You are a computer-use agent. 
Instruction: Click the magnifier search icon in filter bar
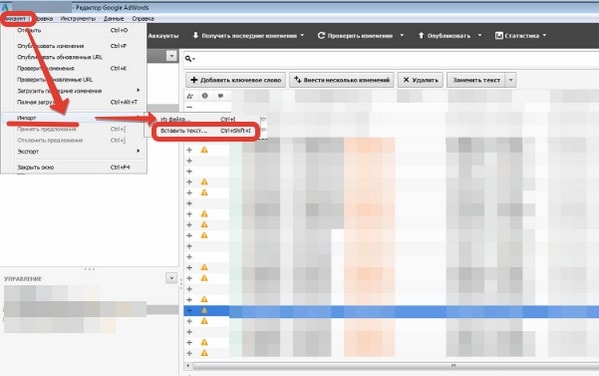point(188,58)
